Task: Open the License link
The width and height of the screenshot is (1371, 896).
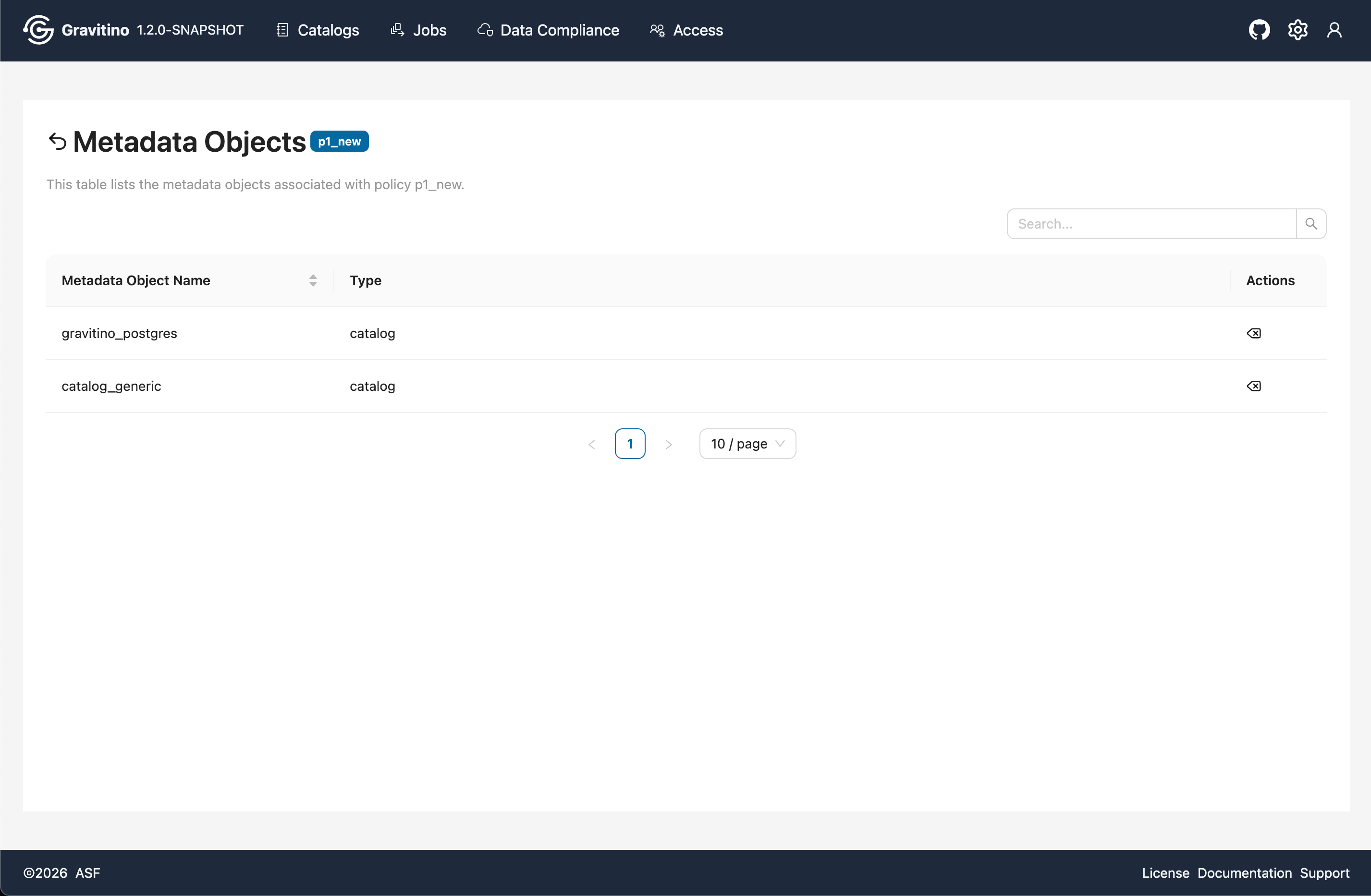Action: [x=1165, y=872]
